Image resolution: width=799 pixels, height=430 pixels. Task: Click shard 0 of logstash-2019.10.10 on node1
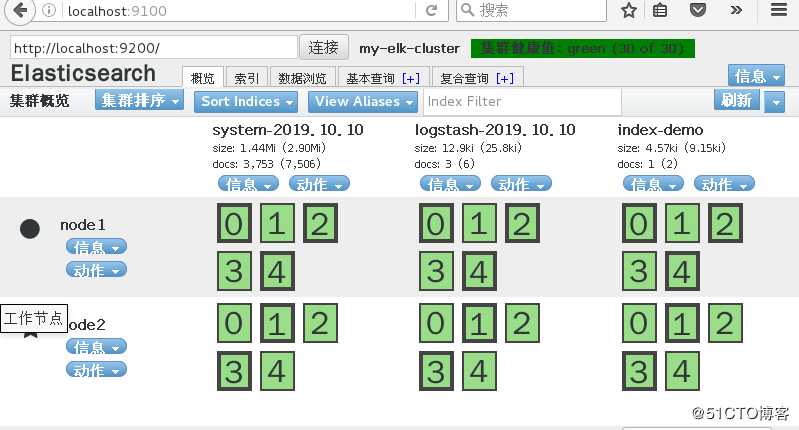tap(436, 223)
